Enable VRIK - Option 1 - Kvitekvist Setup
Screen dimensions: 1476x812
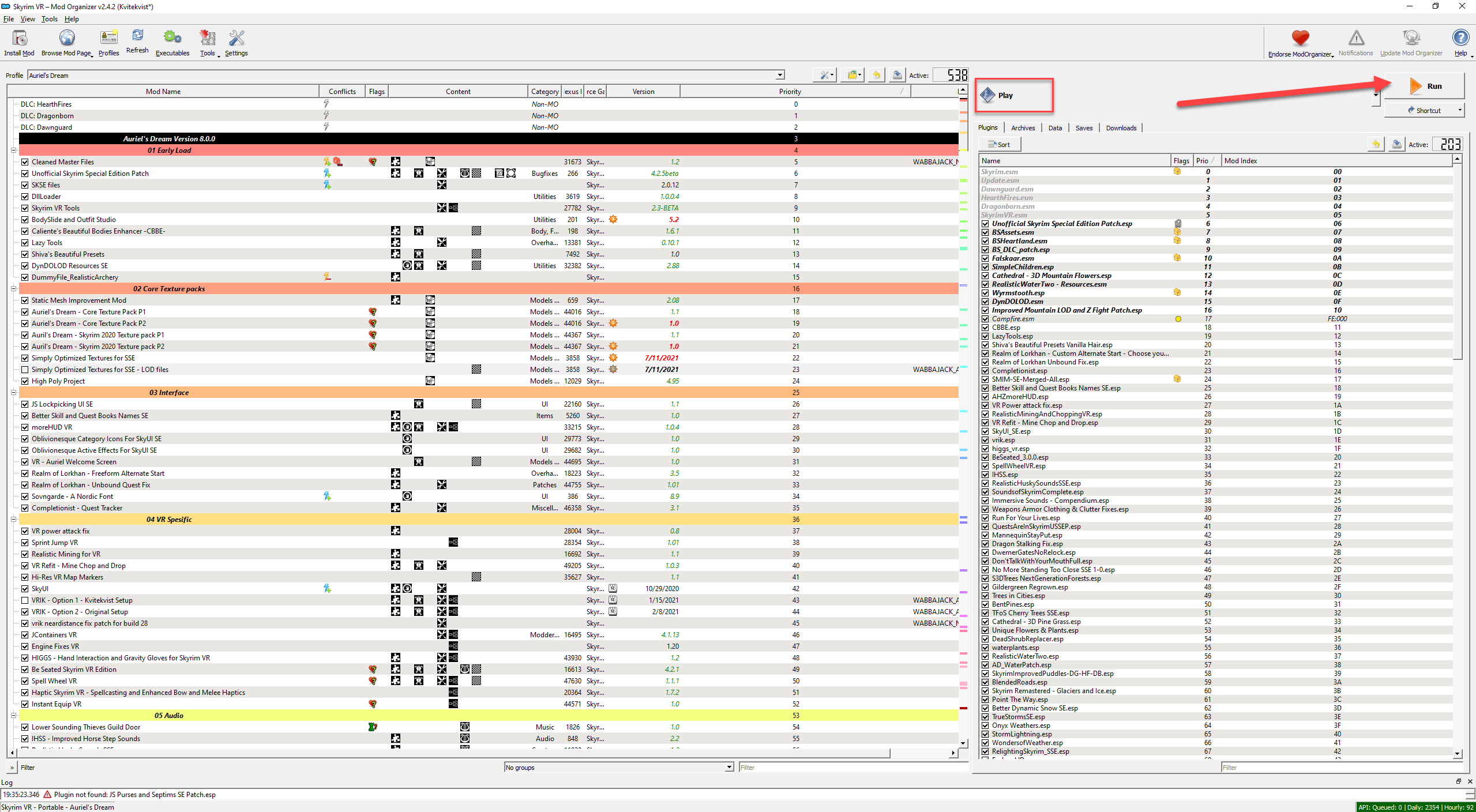[25, 600]
